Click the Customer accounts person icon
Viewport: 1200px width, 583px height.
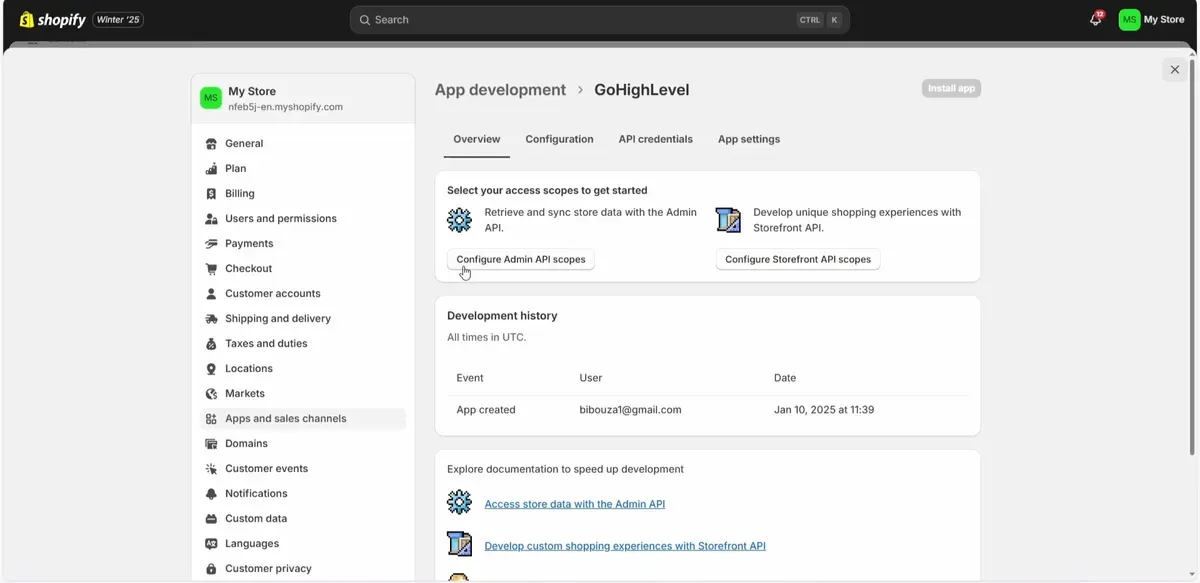(211, 293)
